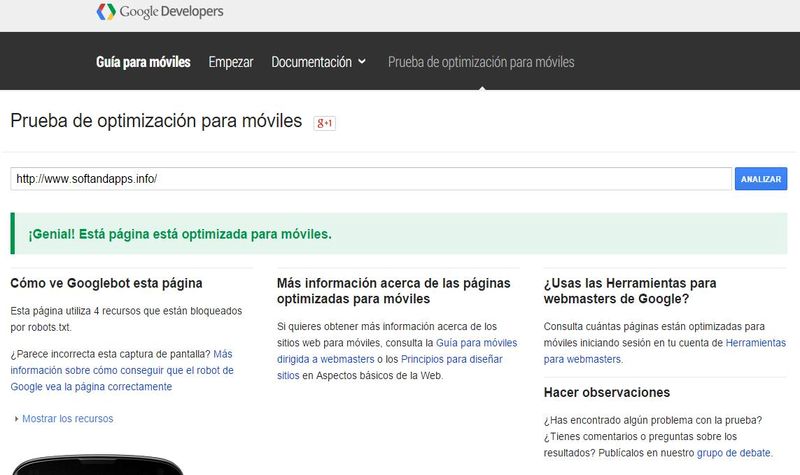The image size is (800, 475).
Task: Click the 'Más información acerca de las páginas' heading
Action: tap(393, 291)
